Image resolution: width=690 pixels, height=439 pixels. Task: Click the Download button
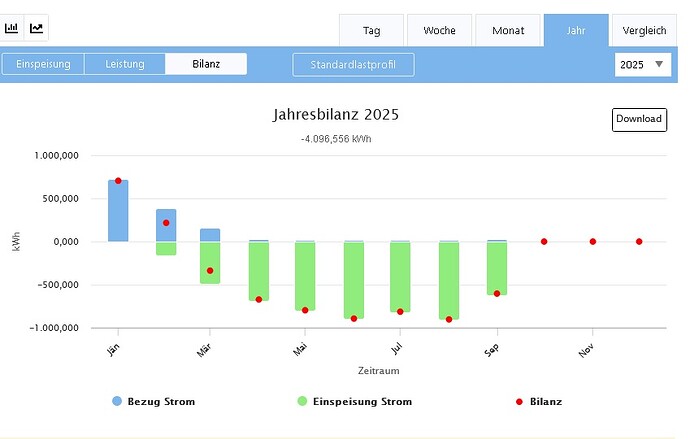tap(638, 119)
